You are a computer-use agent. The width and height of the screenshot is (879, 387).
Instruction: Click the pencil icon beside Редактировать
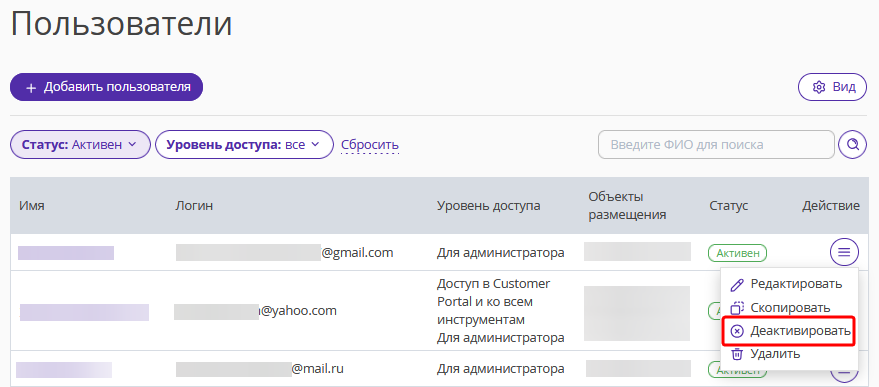tap(738, 284)
